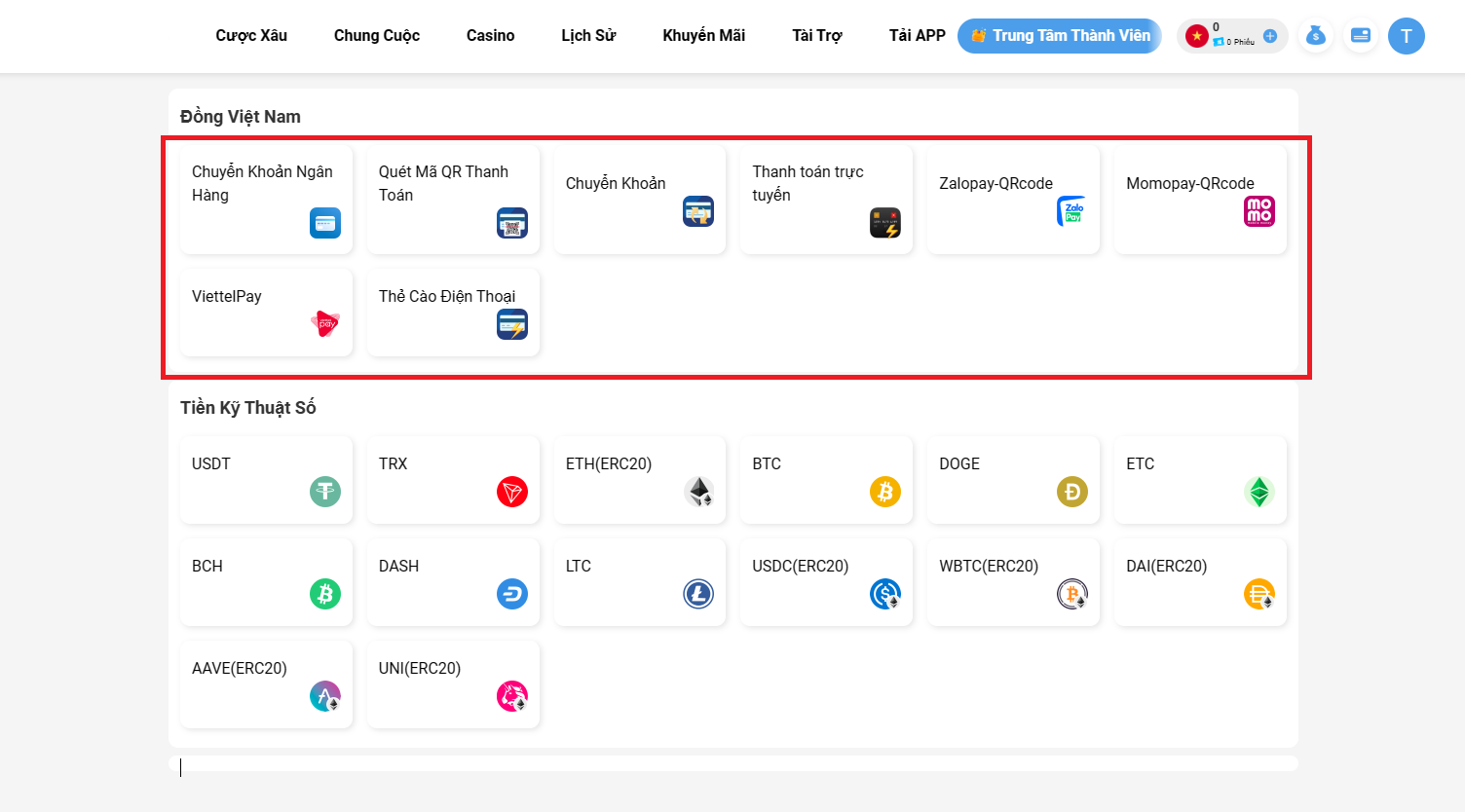The width and height of the screenshot is (1465, 812).
Task: Select Chuyển Khoản Ngân Hàng option
Action: (266, 200)
